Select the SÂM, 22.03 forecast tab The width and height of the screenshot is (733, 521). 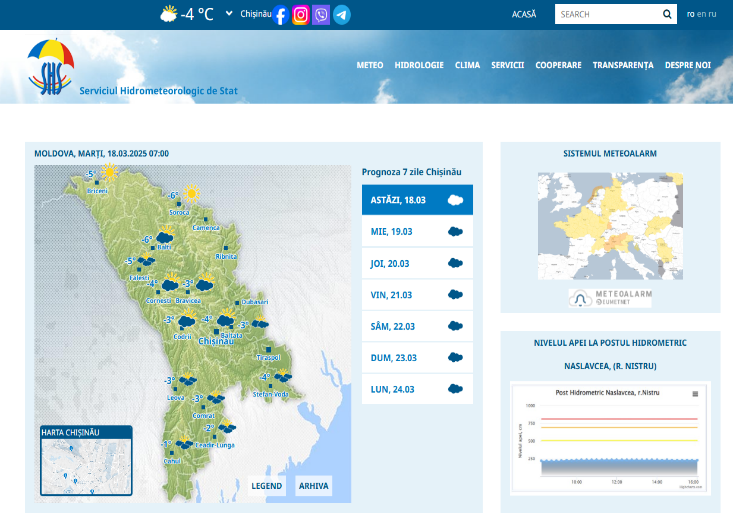coord(417,326)
